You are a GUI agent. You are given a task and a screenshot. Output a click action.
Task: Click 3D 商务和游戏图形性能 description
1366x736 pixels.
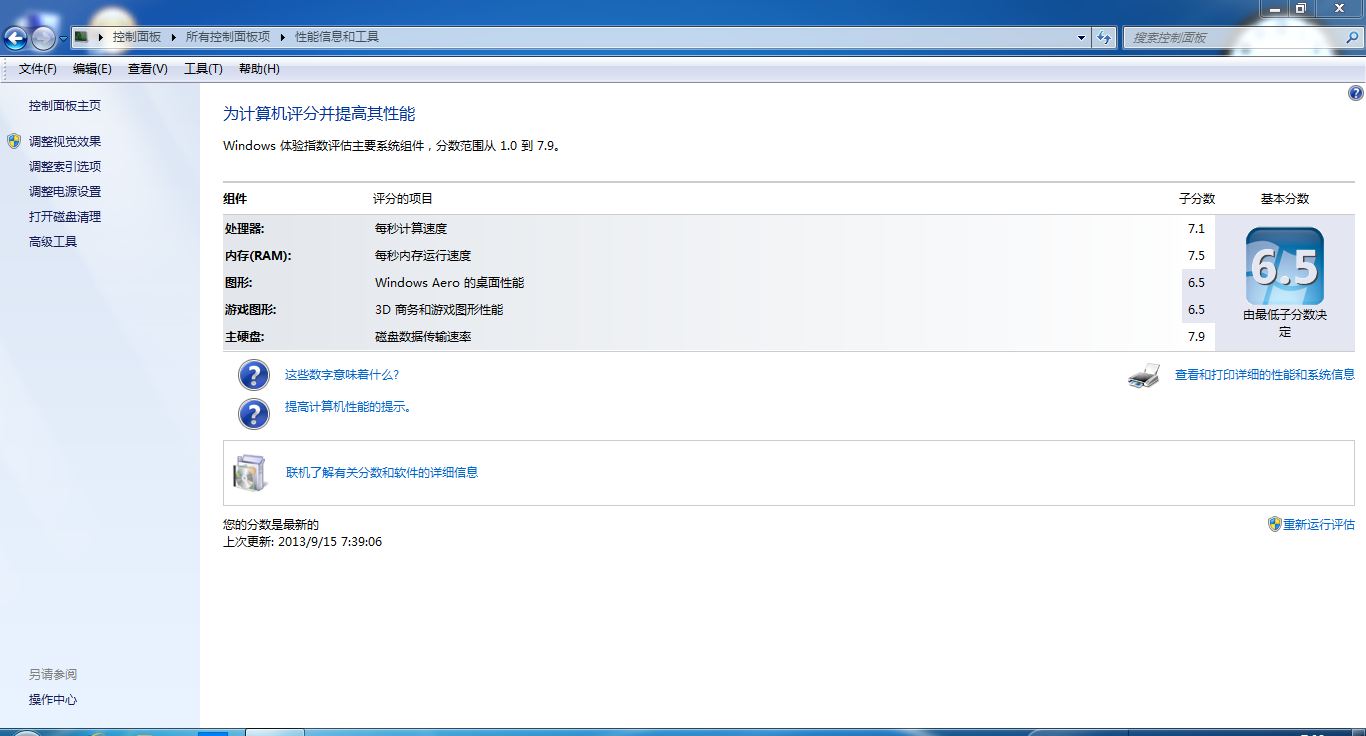(x=439, y=310)
